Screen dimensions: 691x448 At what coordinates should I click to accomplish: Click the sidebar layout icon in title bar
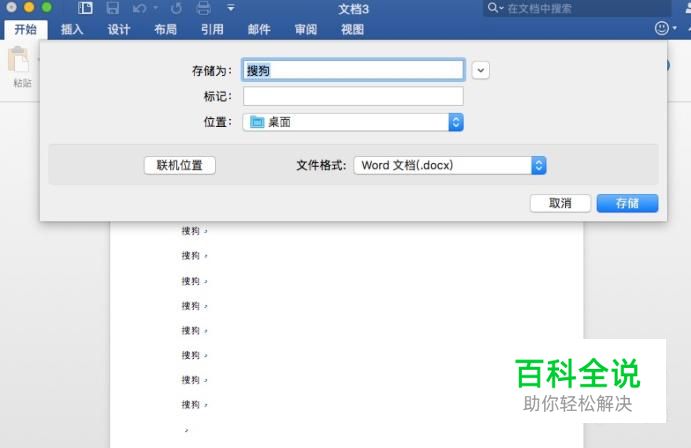[x=85, y=7]
